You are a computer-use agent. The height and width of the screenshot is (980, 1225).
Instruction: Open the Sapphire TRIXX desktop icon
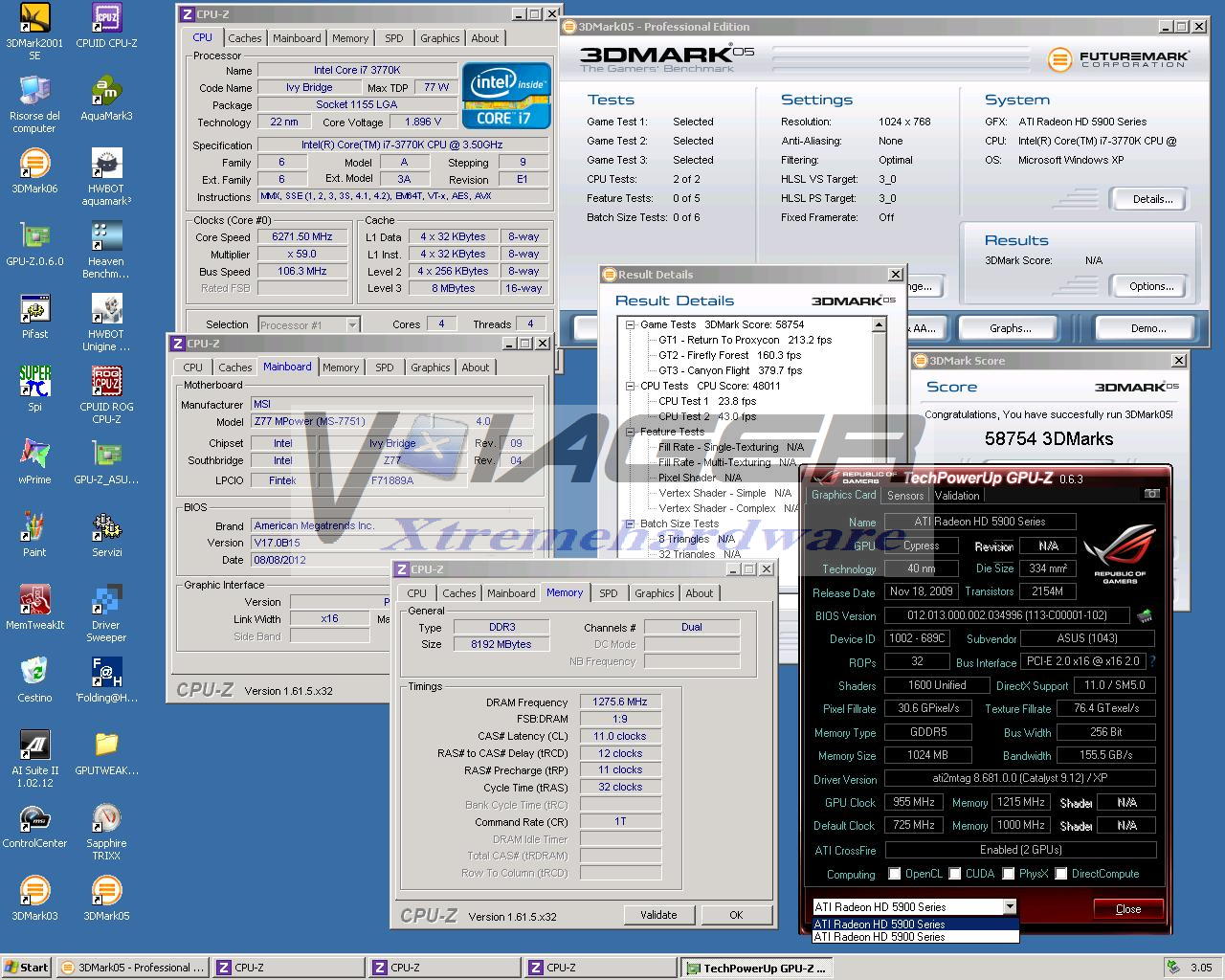coord(106,819)
